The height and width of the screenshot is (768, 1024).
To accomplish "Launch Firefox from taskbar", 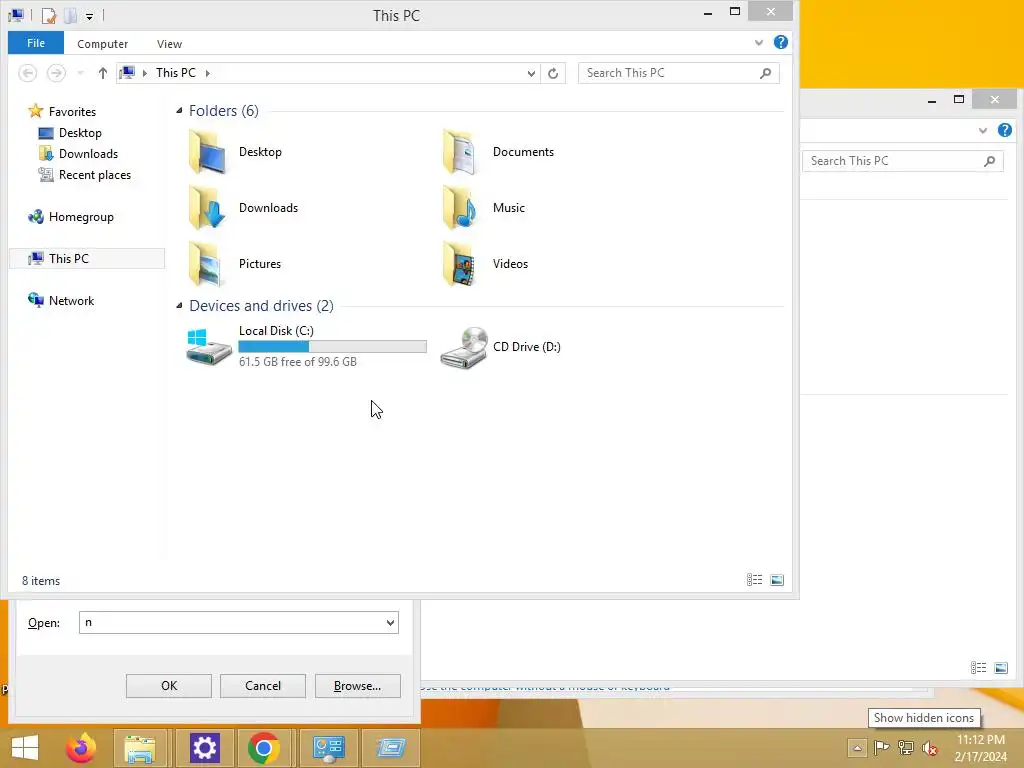I will click(x=81, y=748).
